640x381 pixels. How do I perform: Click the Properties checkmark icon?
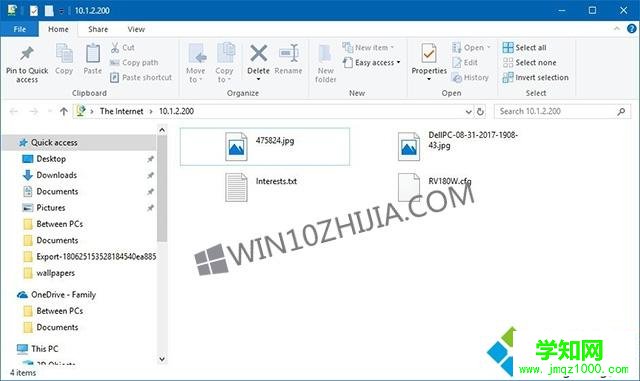429,53
